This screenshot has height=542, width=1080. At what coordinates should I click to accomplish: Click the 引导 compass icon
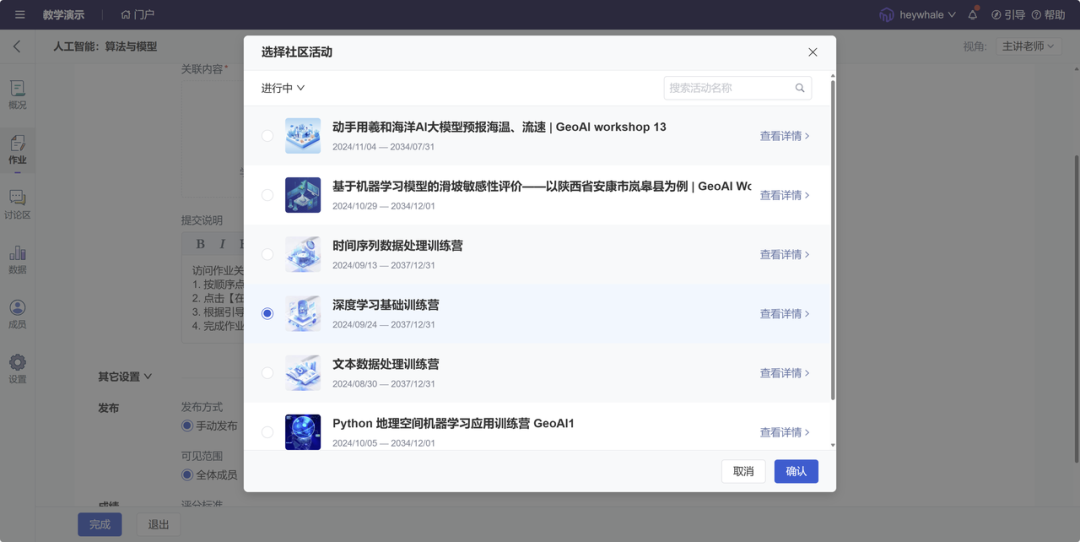point(996,14)
